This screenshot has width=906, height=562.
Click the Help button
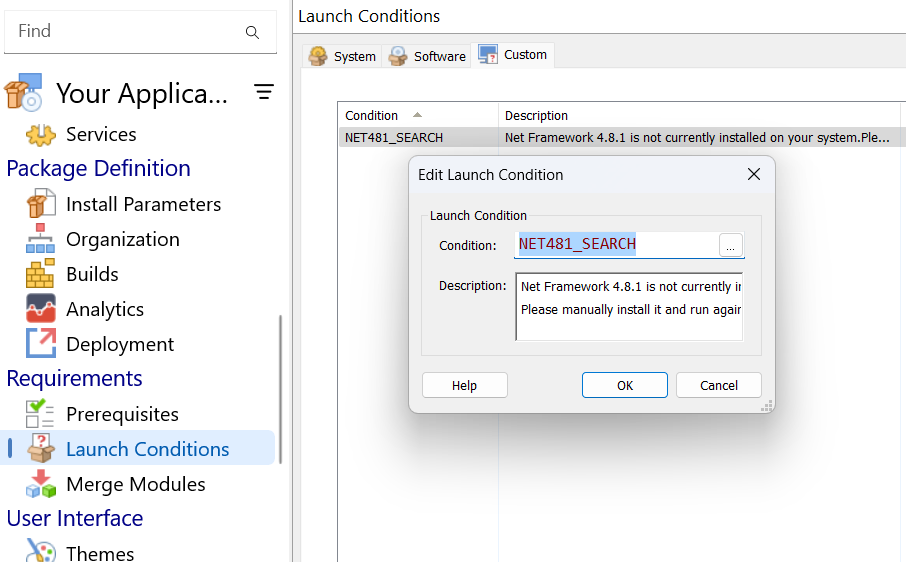(464, 385)
